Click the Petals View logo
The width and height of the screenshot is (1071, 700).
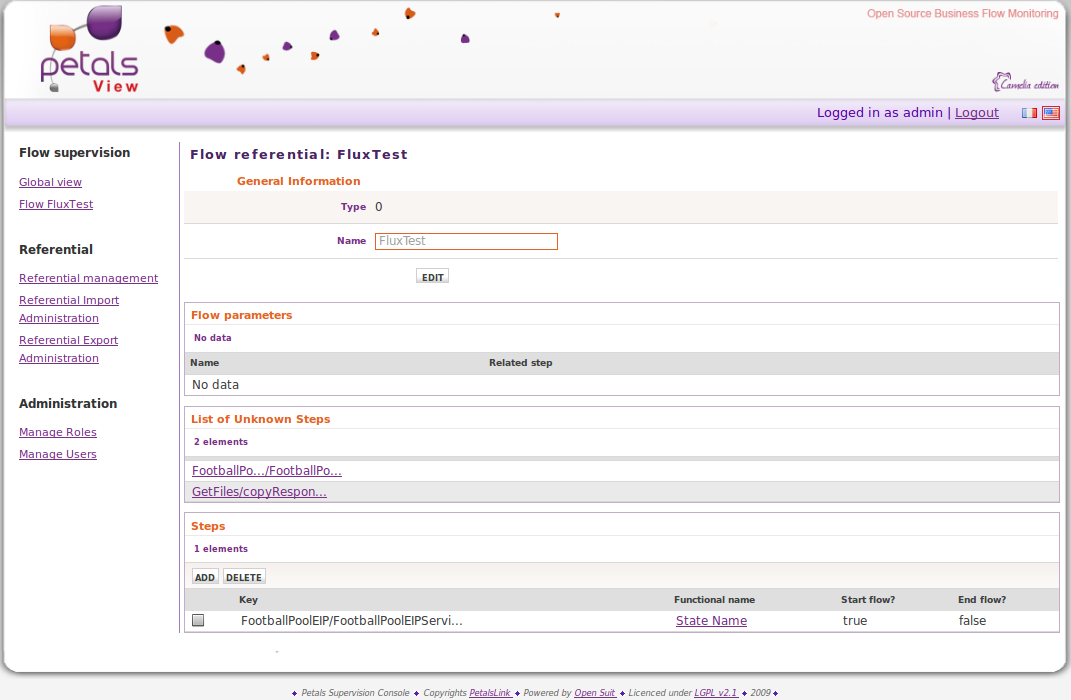point(89,52)
